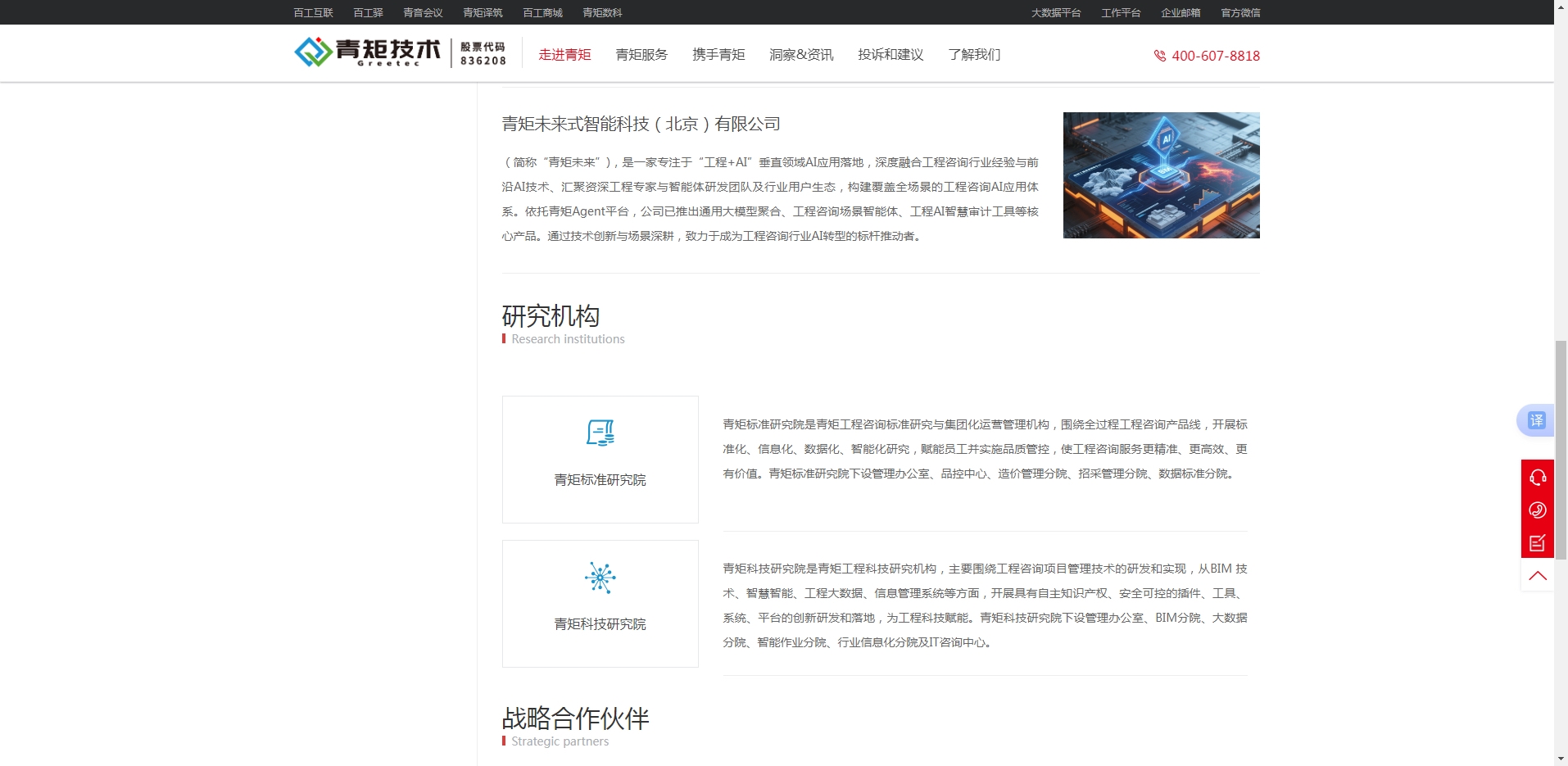Open the 大数据平台 link

(1056, 12)
